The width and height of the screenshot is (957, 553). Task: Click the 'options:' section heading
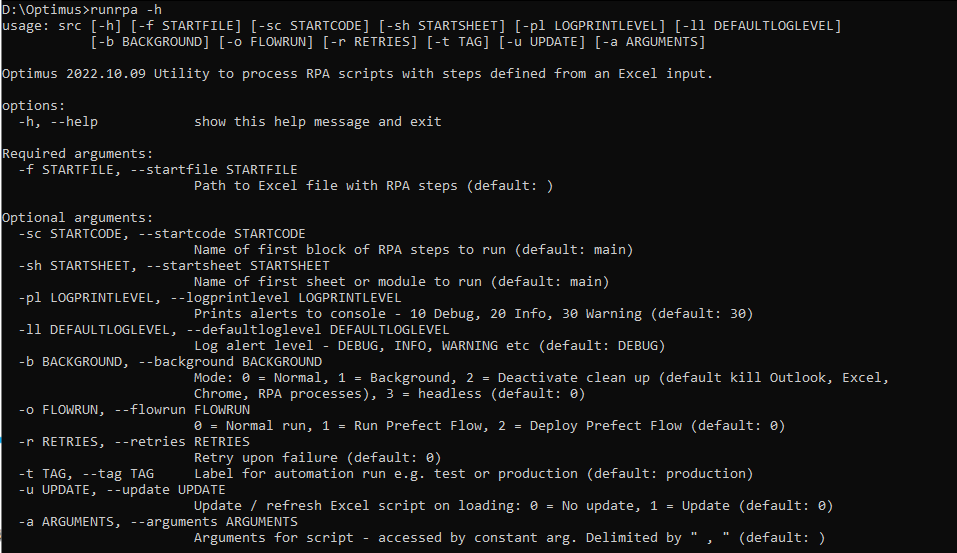click(x=33, y=105)
